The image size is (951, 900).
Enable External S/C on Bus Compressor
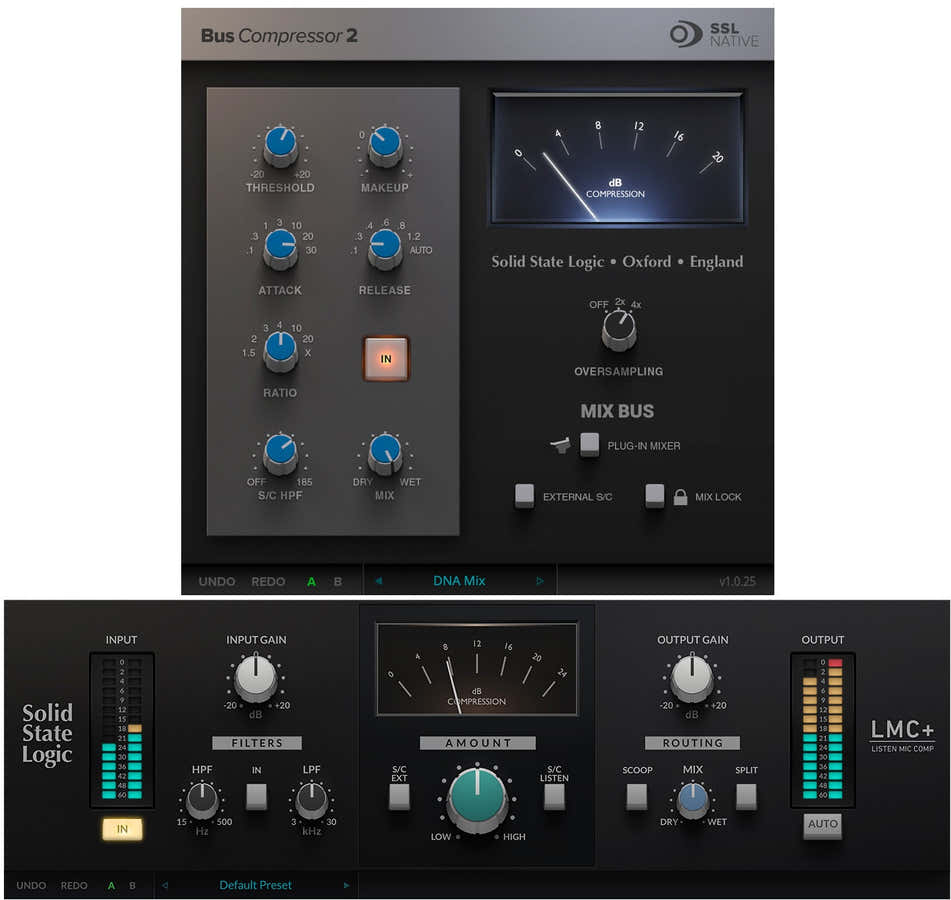525,495
